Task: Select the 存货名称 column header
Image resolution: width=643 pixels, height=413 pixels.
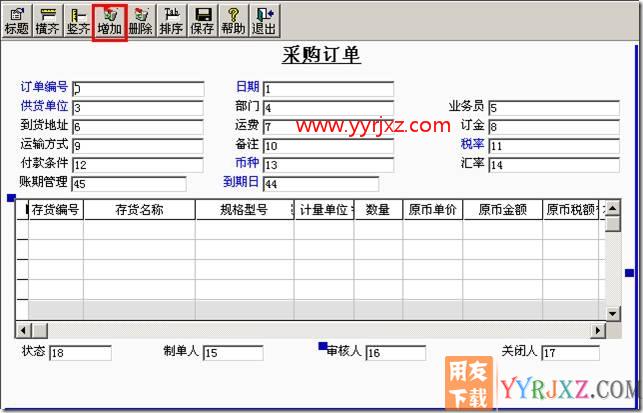Action: (139, 210)
